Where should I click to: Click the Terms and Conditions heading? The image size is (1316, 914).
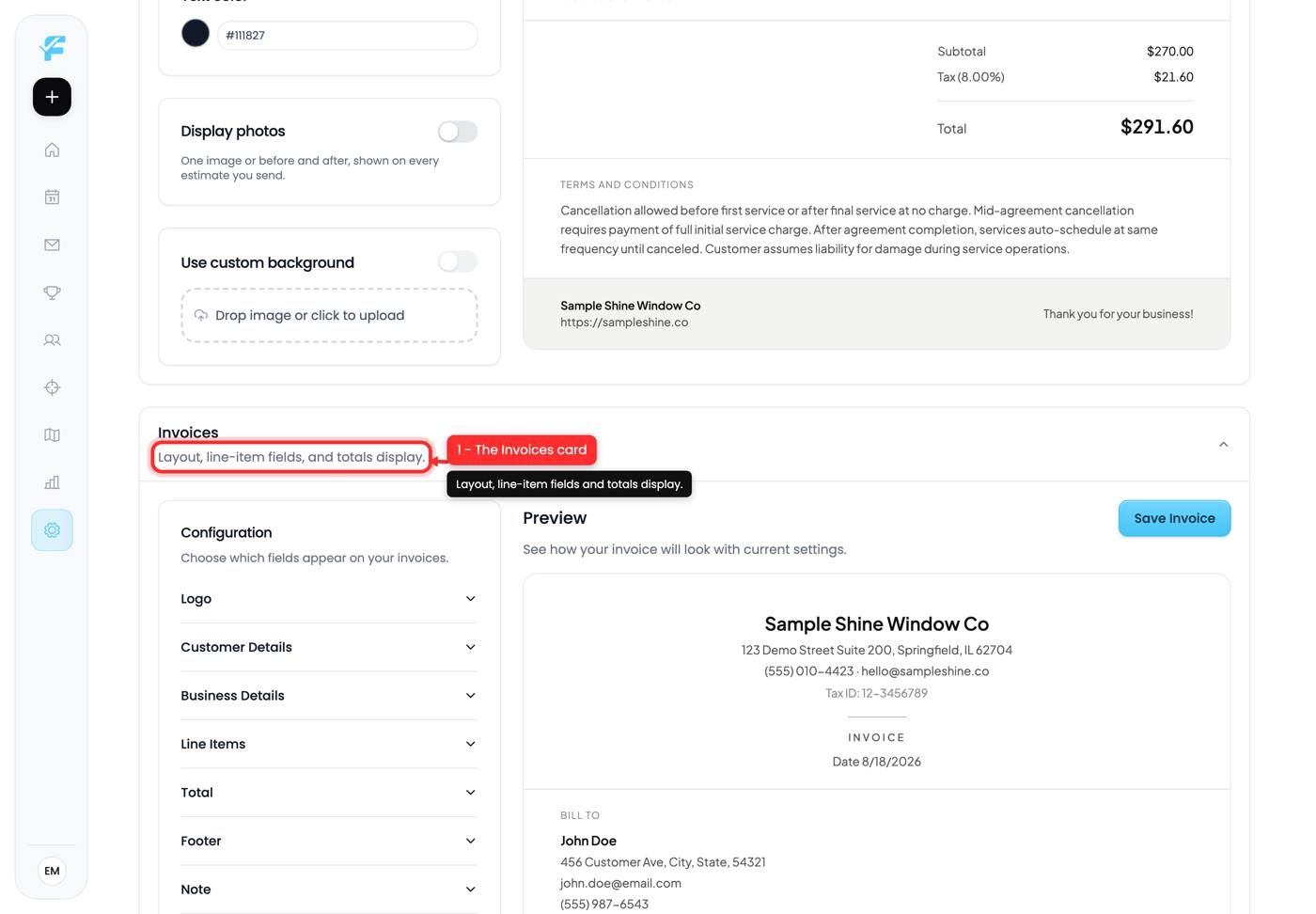627,185
